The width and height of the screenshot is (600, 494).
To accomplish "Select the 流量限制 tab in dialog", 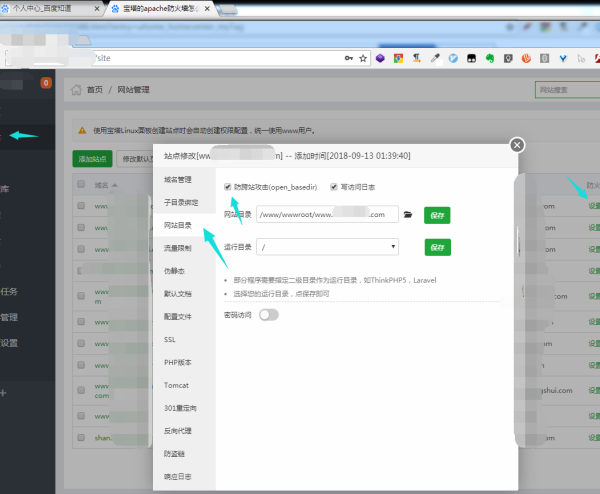I will pos(177,248).
